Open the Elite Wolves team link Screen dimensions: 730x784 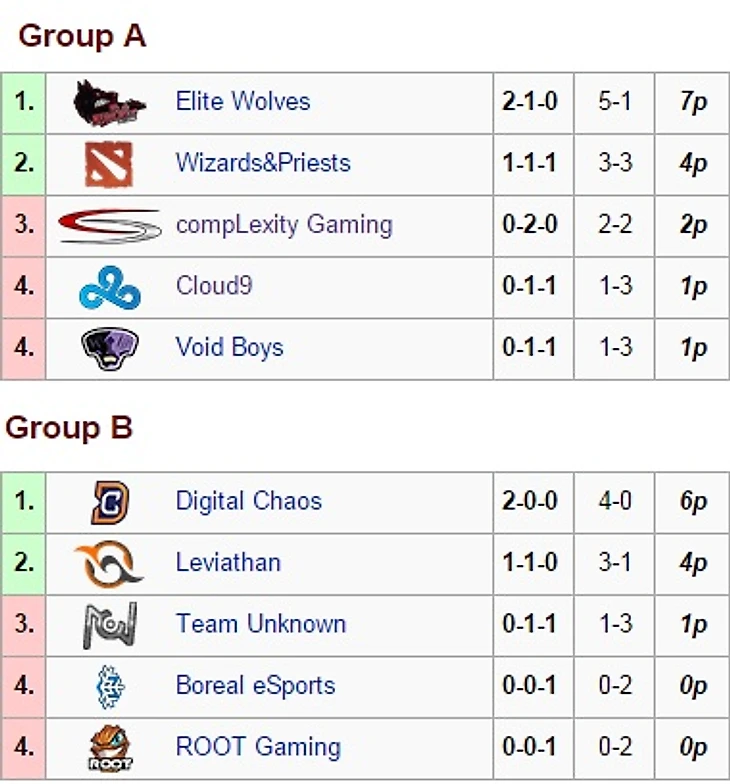pyautogui.click(x=243, y=101)
